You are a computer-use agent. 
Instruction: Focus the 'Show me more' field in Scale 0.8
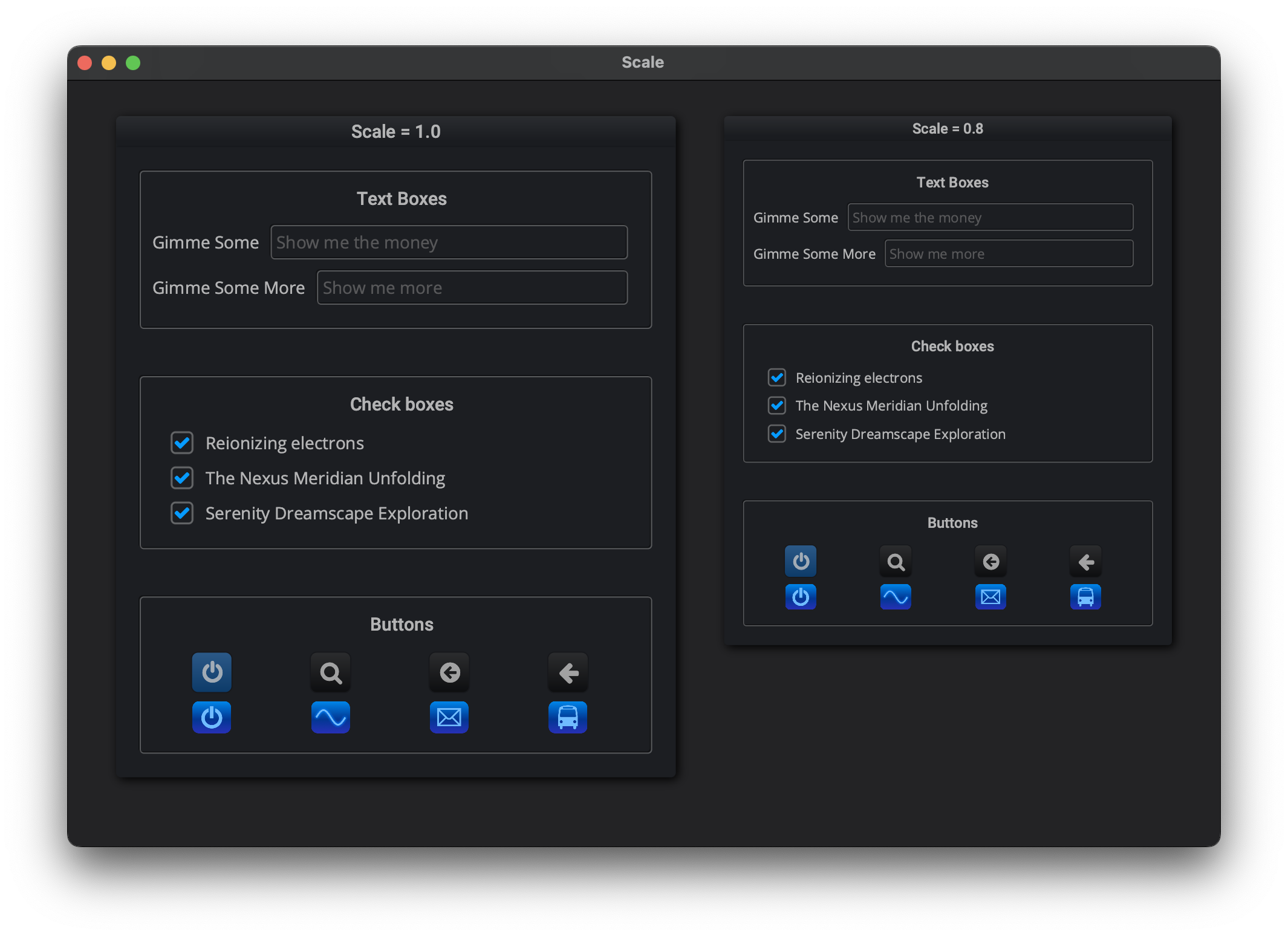pyautogui.click(x=1009, y=253)
